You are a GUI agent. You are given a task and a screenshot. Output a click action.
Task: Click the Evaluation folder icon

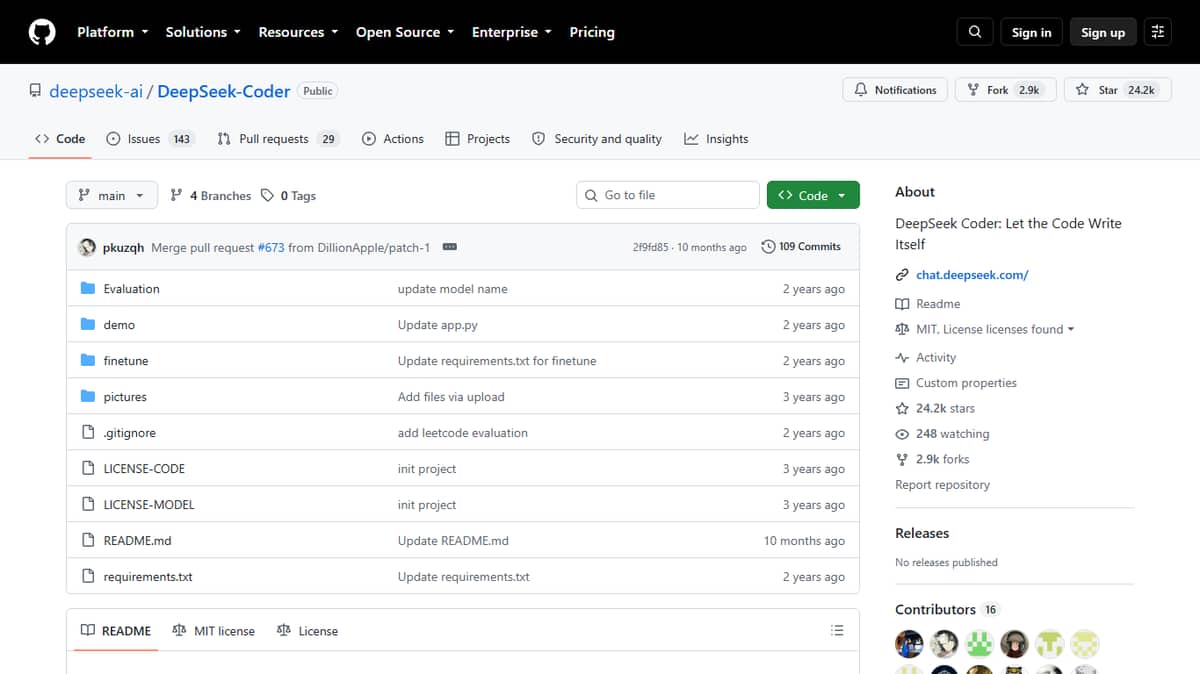tap(88, 289)
